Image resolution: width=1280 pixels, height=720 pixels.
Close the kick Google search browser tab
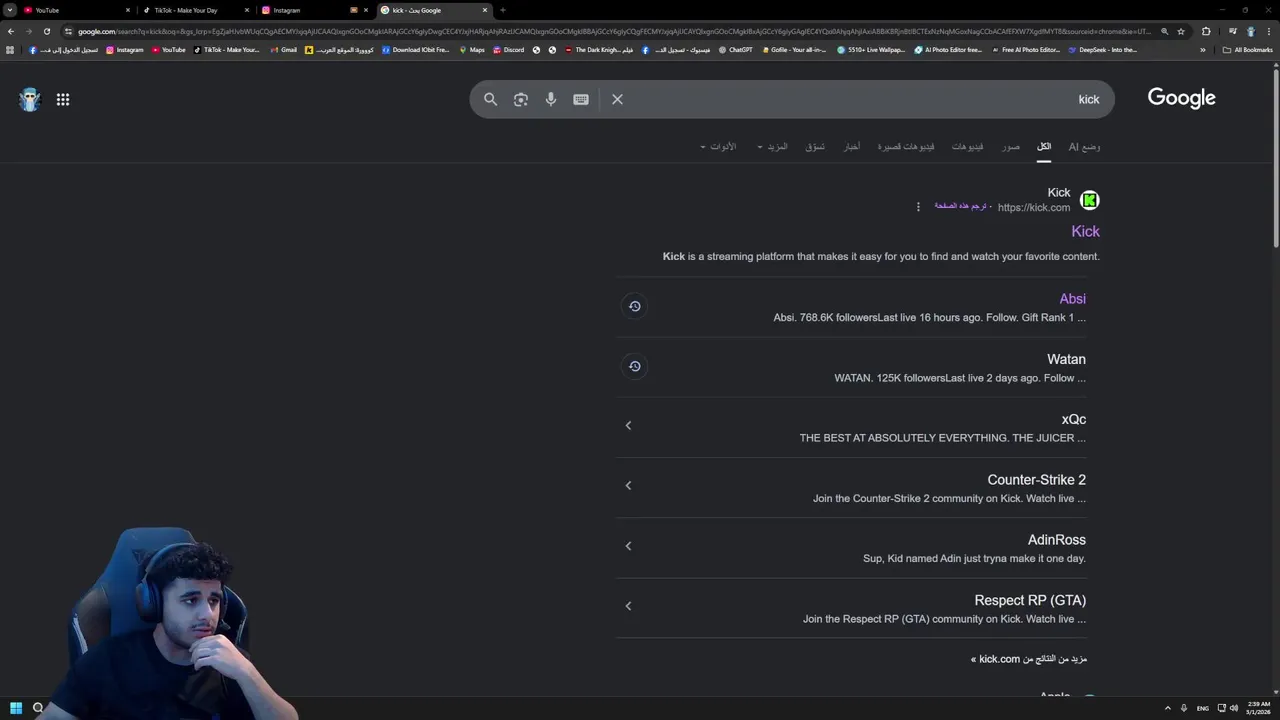coord(485,10)
